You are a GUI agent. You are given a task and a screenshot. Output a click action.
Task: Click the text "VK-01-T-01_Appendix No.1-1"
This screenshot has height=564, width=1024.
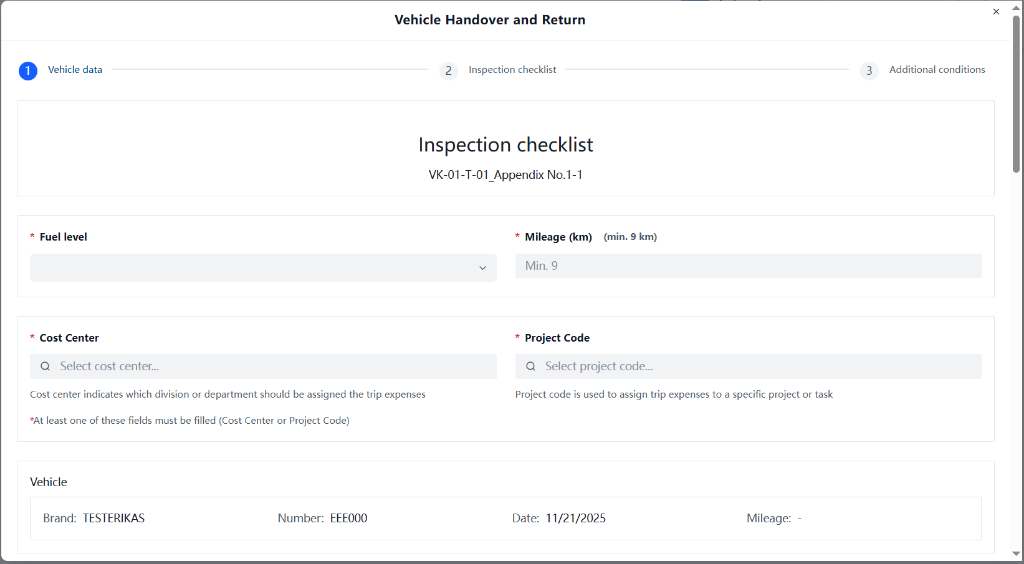[x=505, y=175]
